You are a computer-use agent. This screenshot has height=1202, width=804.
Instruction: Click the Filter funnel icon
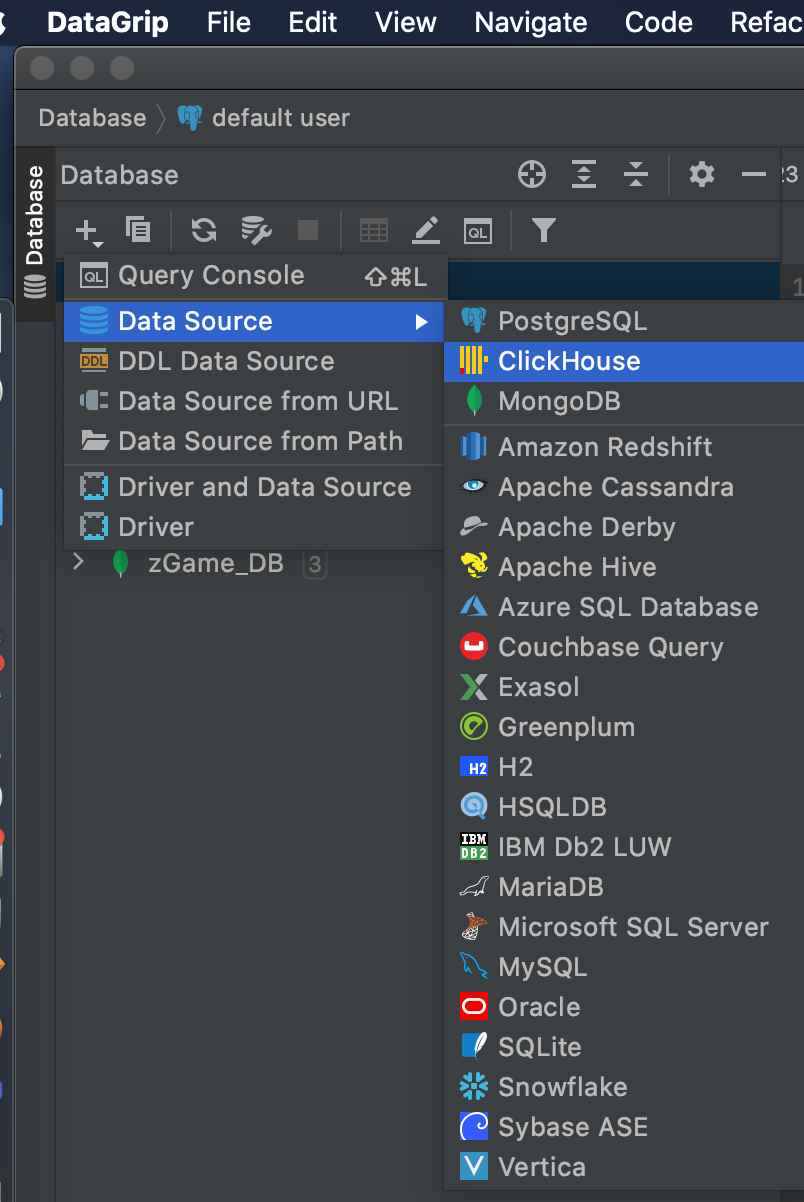click(x=543, y=231)
